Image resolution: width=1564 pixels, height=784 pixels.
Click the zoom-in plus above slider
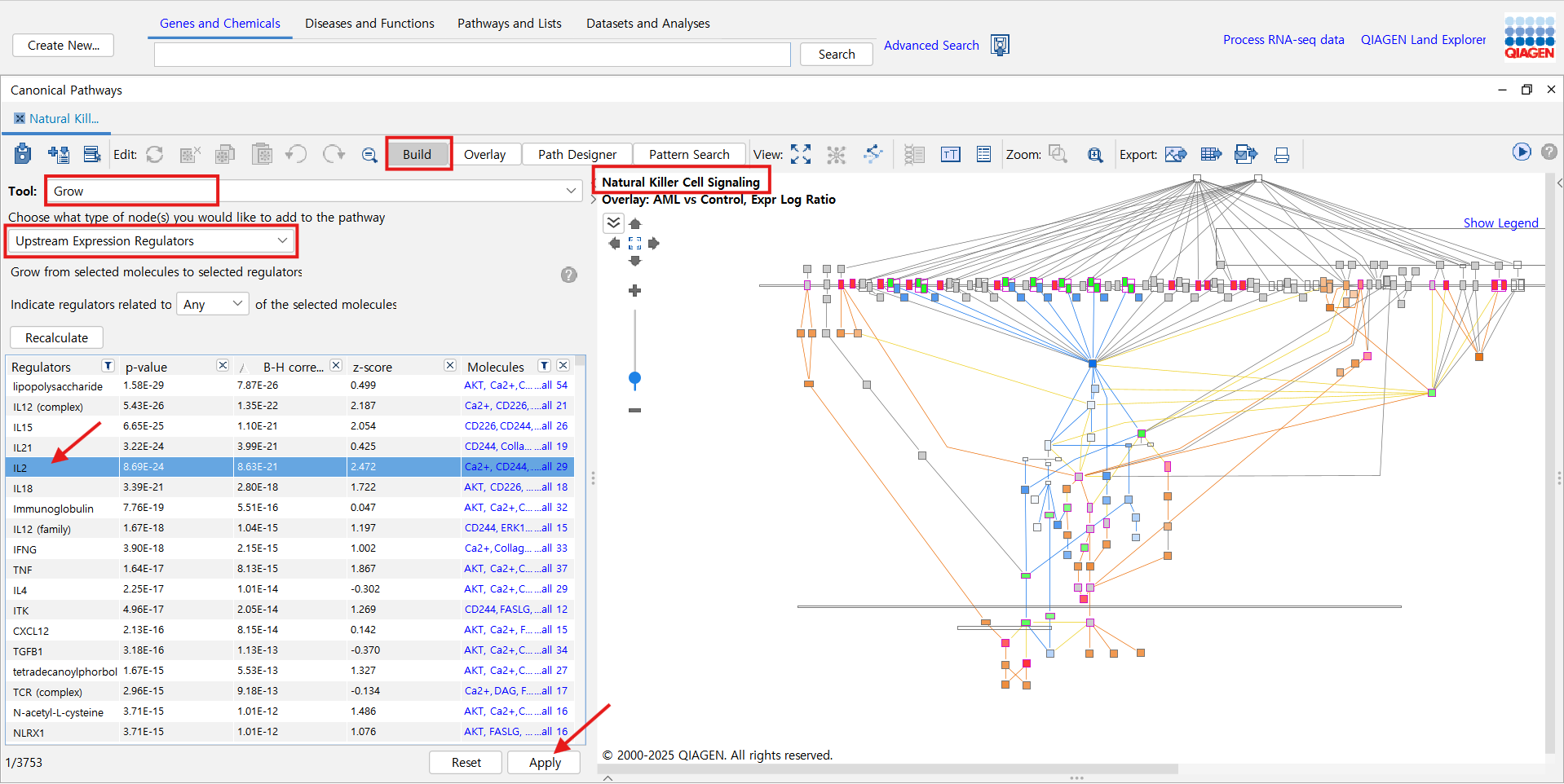[635, 290]
